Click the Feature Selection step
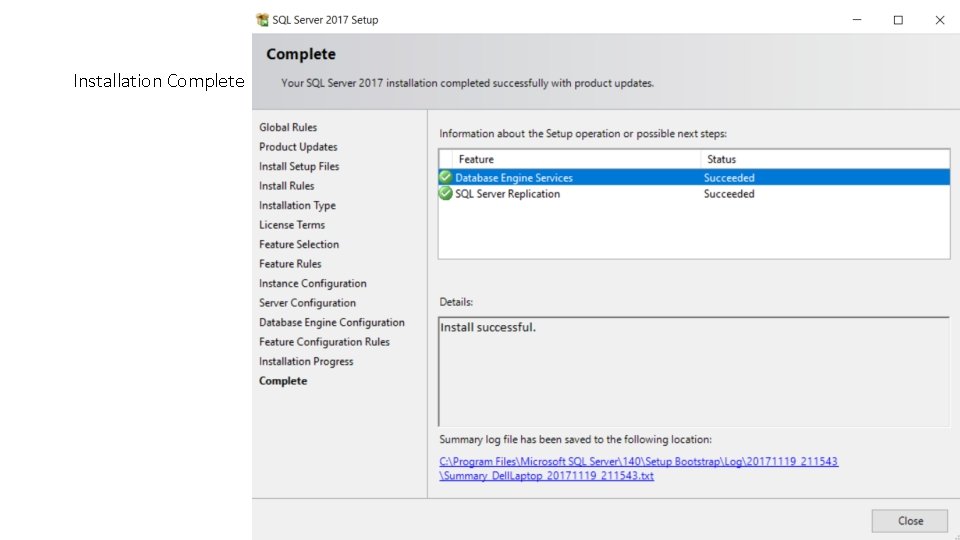Image resolution: width=960 pixels, height=540 pixels. 299,244
